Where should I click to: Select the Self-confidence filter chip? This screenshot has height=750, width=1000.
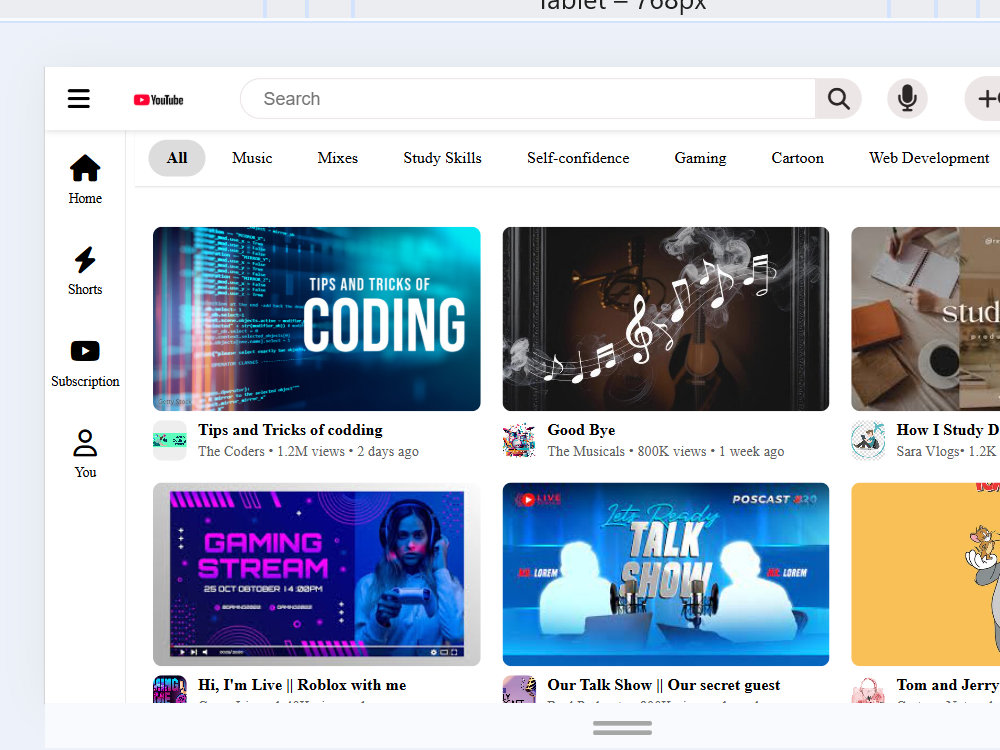pos(578,158)
